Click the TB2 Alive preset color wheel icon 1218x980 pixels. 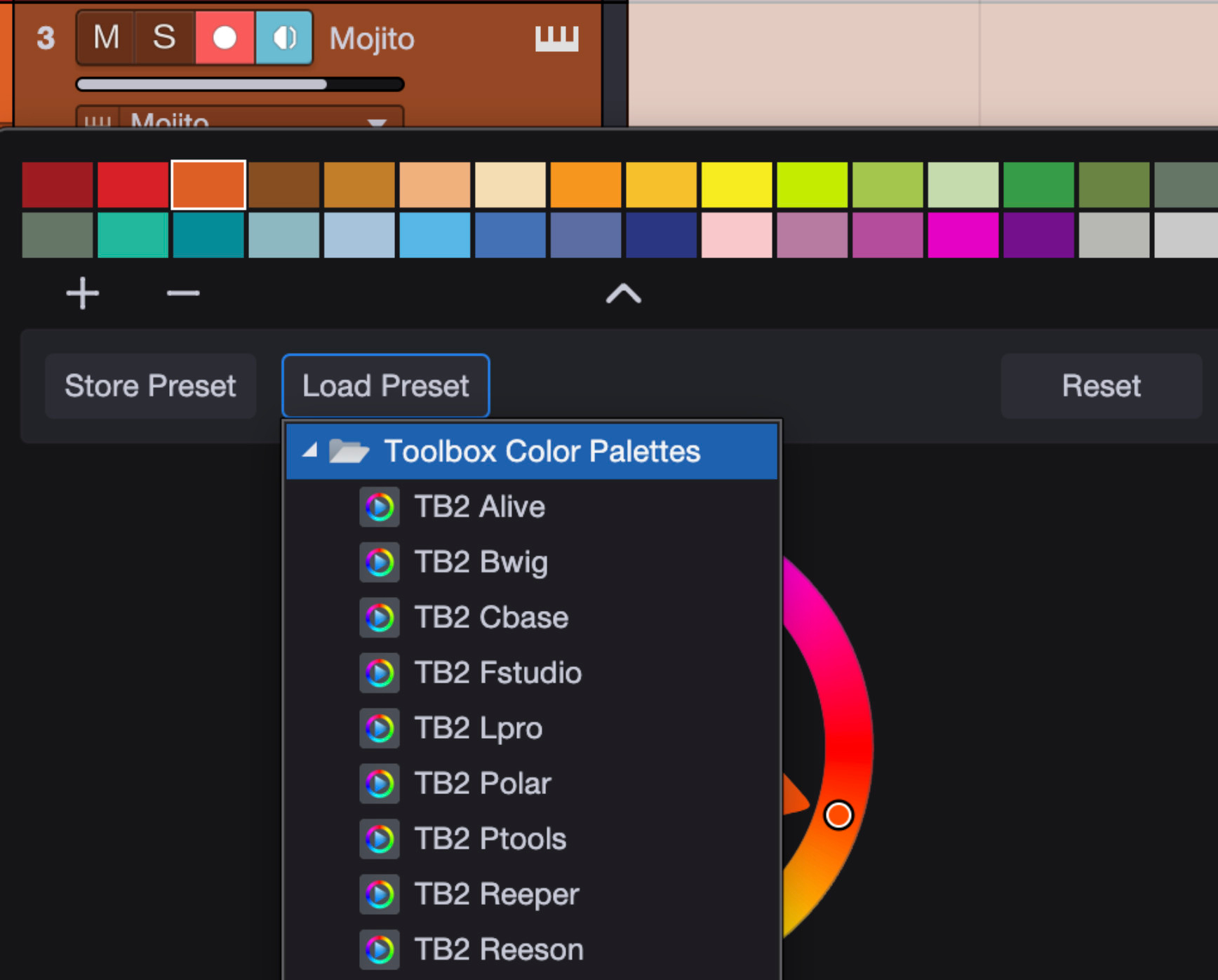click(x=380, y=506)
